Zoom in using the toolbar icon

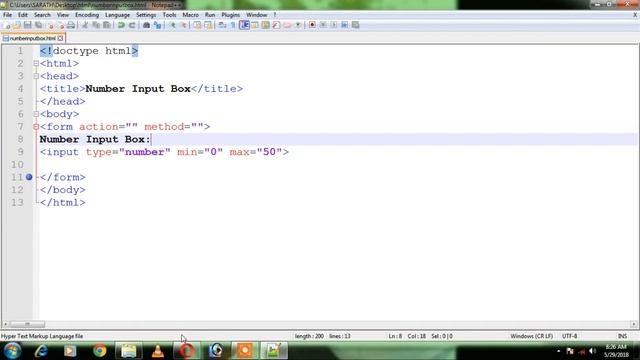[x=173, y=25]
